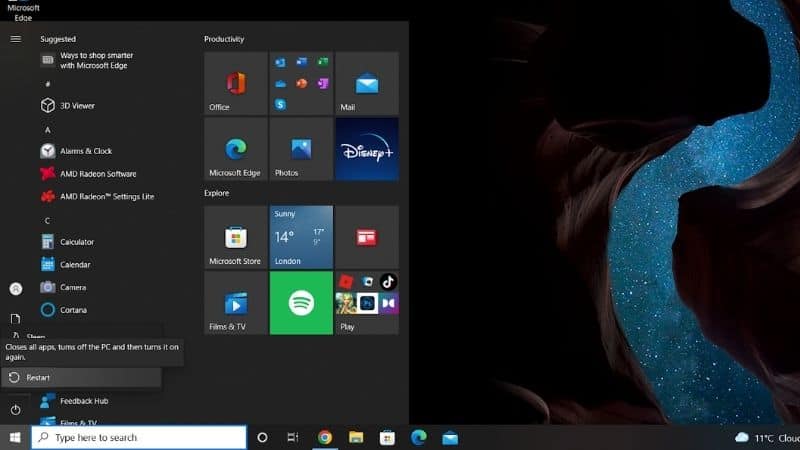Click the C letter group header
Image resolution: width=800 pixels, height=450 pixels.
pyautogui.click(x=47, y=221)
